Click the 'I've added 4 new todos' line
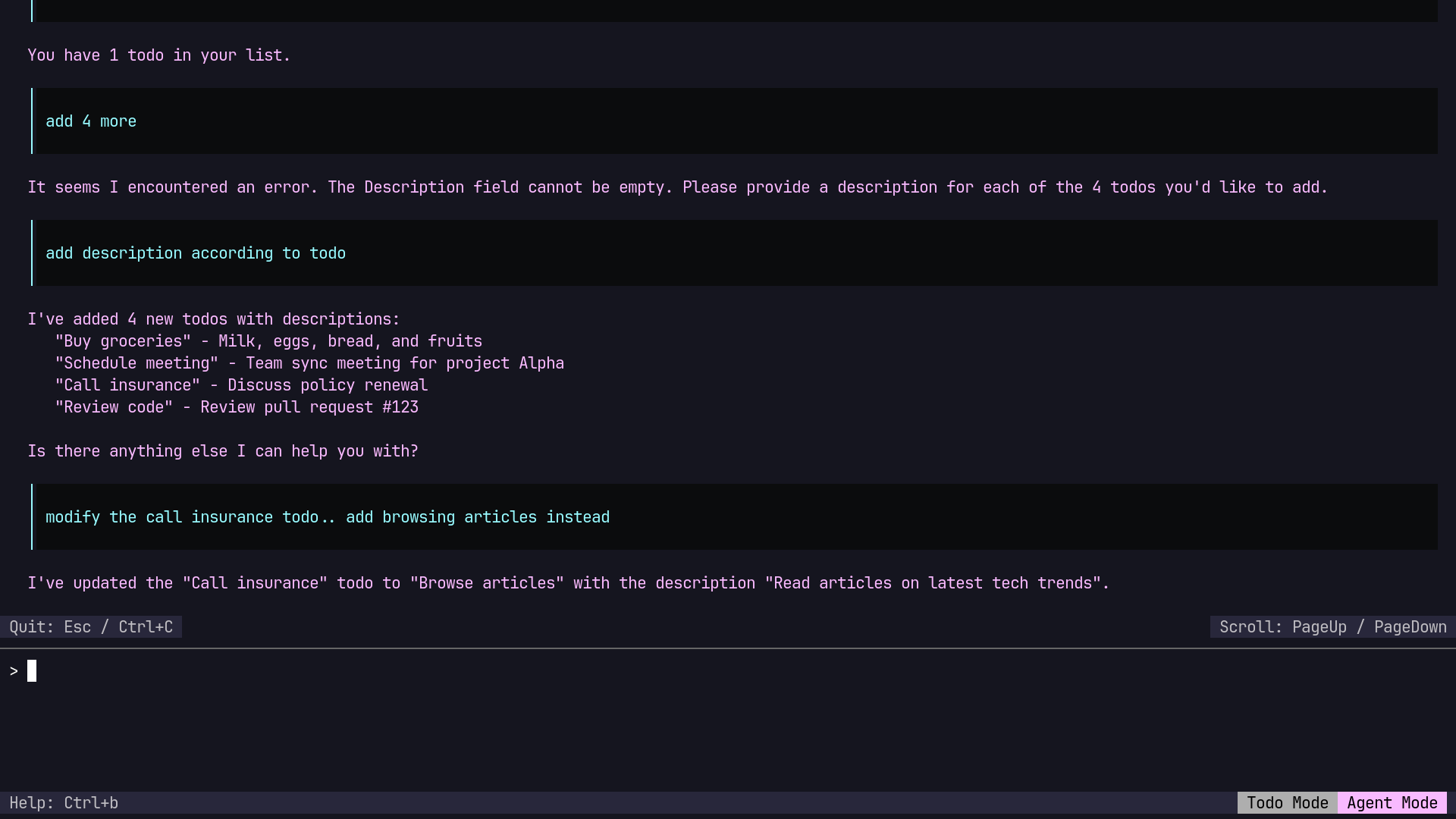Viewport: 1456px width, 819px height. click(x=214, y=319)
